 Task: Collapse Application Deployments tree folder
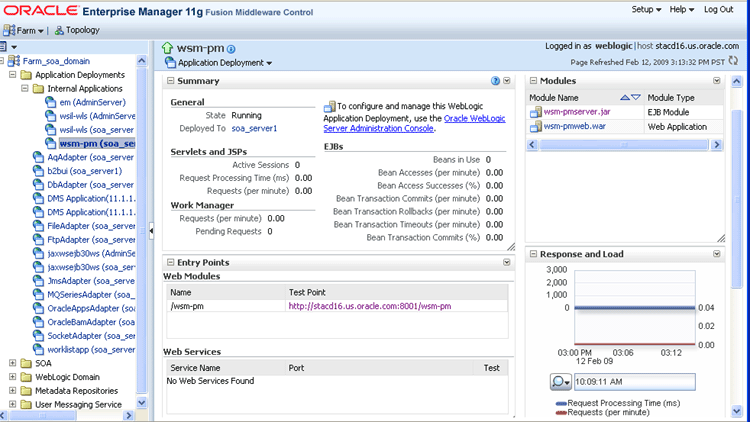(x=12, y=75)
